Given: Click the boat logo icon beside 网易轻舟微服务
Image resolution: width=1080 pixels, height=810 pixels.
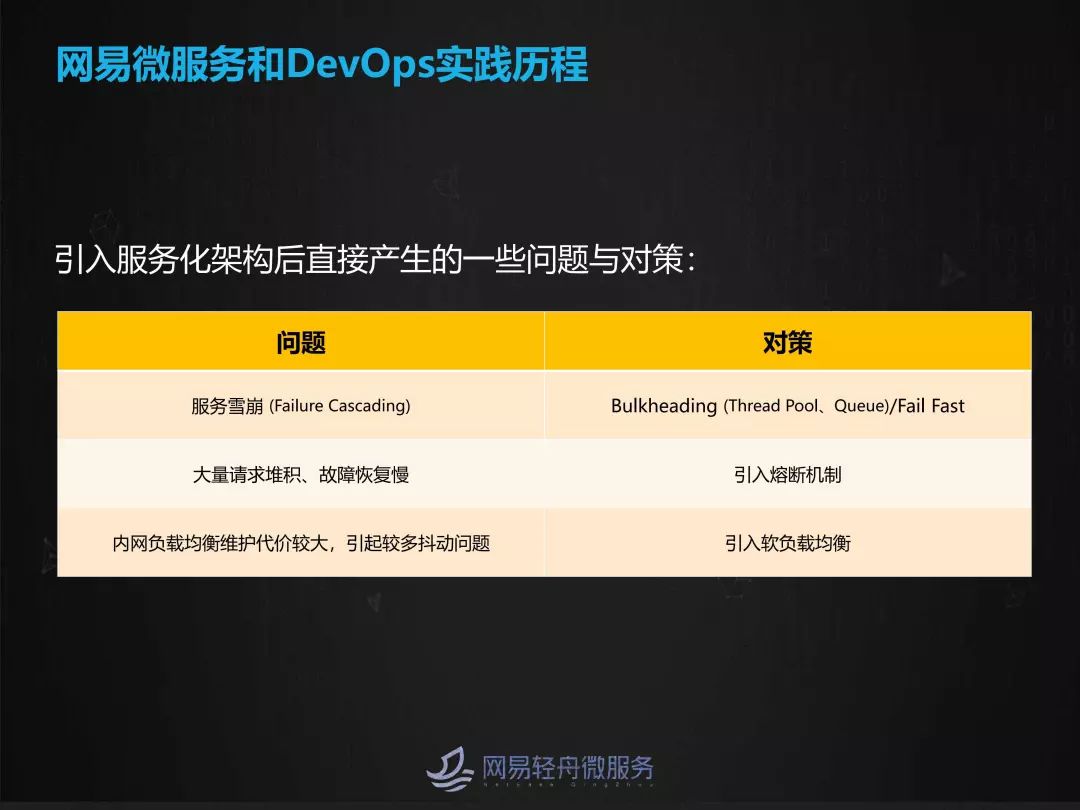Looking at the screenshot, I should pyautogui.click(x=450, y=768).
